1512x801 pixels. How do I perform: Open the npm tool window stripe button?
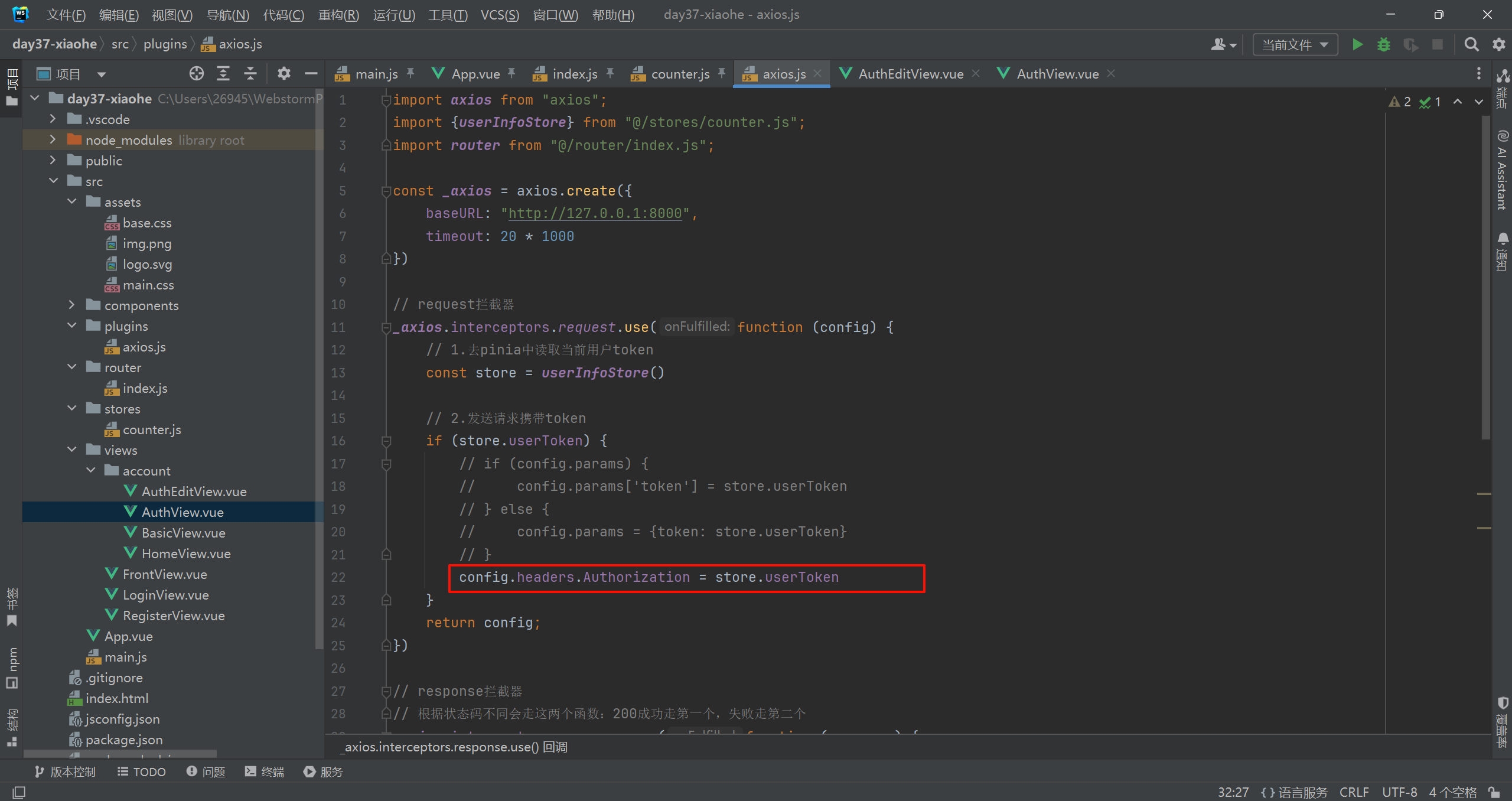click(12, 667)
